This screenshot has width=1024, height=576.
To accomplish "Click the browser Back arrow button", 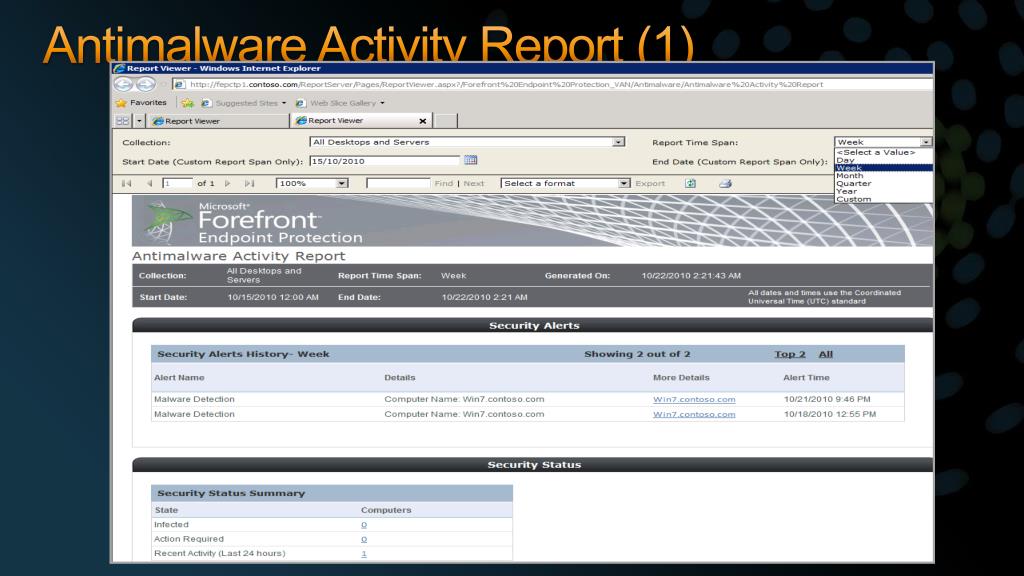I will coord(123,84).
